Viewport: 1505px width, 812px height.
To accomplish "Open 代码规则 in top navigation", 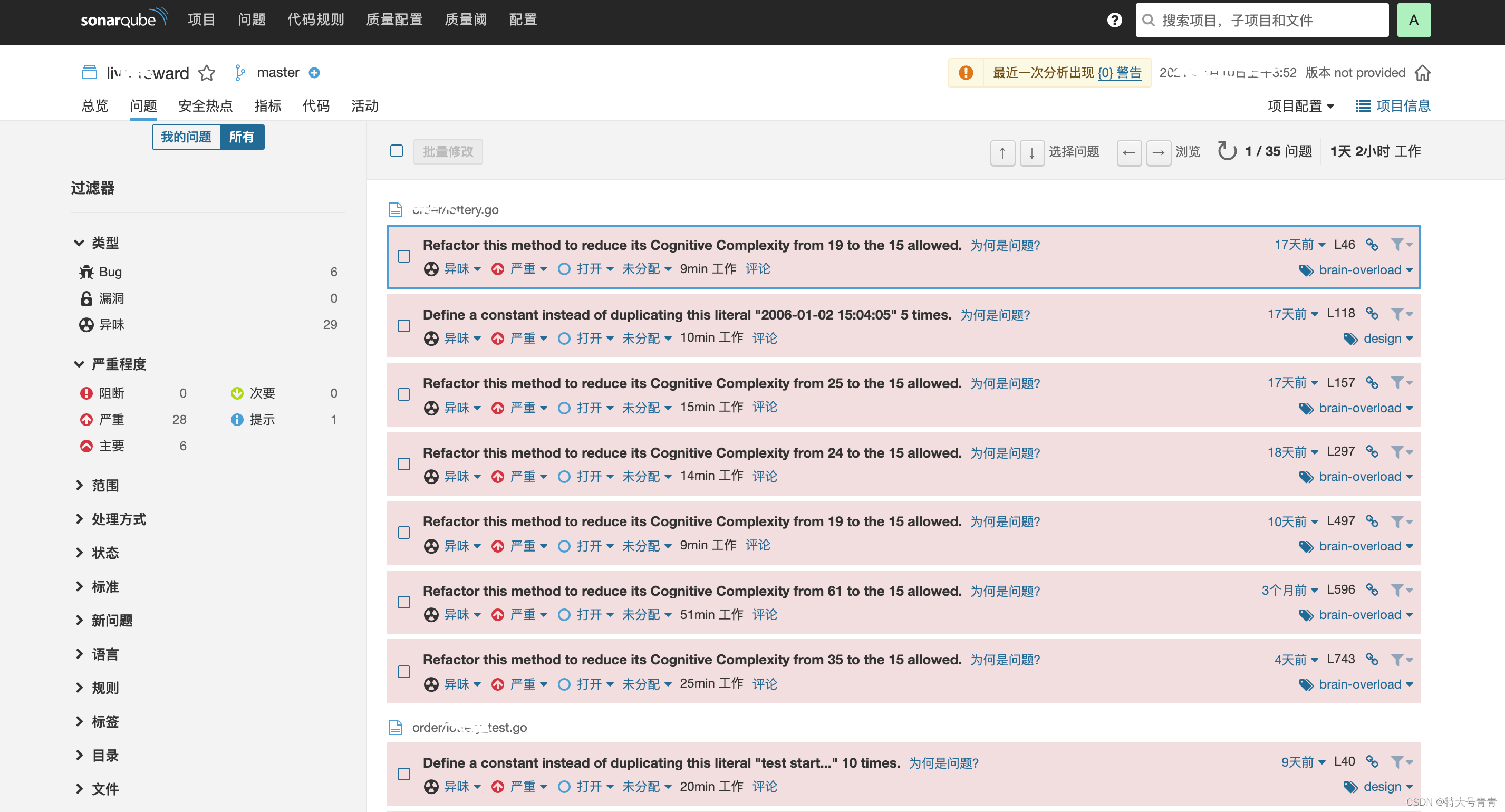I will click(315, 20).
